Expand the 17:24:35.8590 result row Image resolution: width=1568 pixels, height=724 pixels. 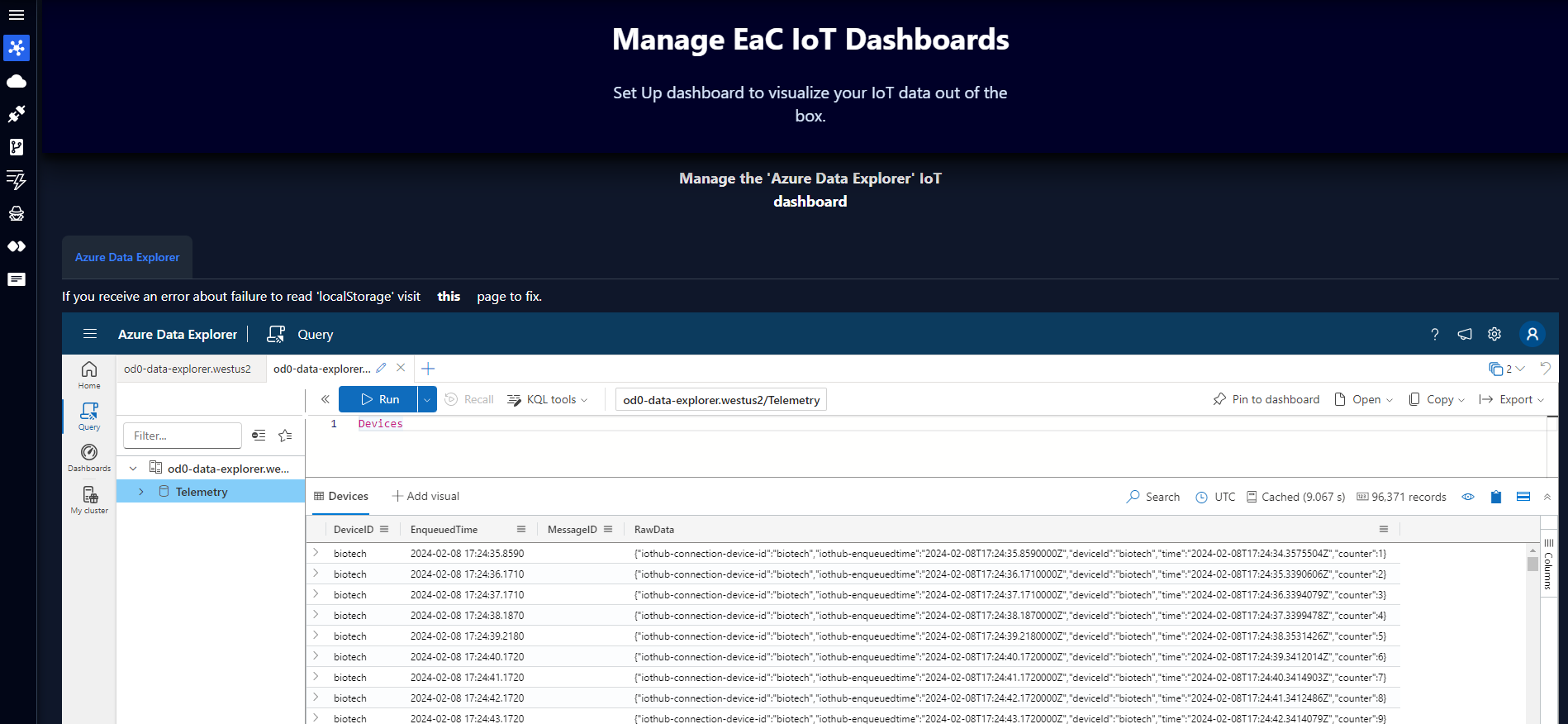point(316,553)
